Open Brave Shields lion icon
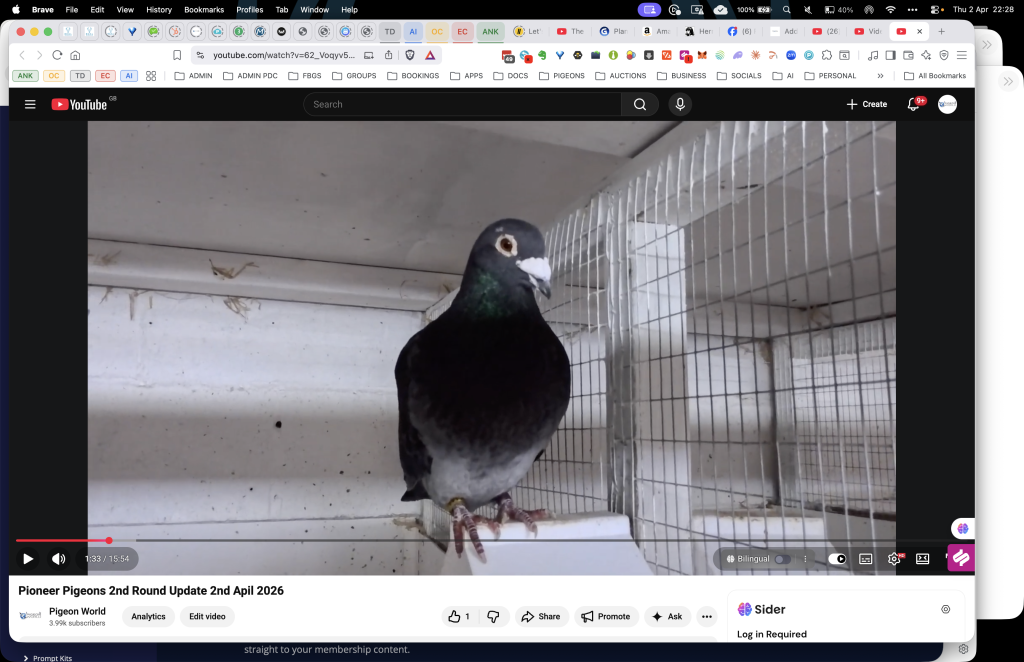 click(409, 55)
